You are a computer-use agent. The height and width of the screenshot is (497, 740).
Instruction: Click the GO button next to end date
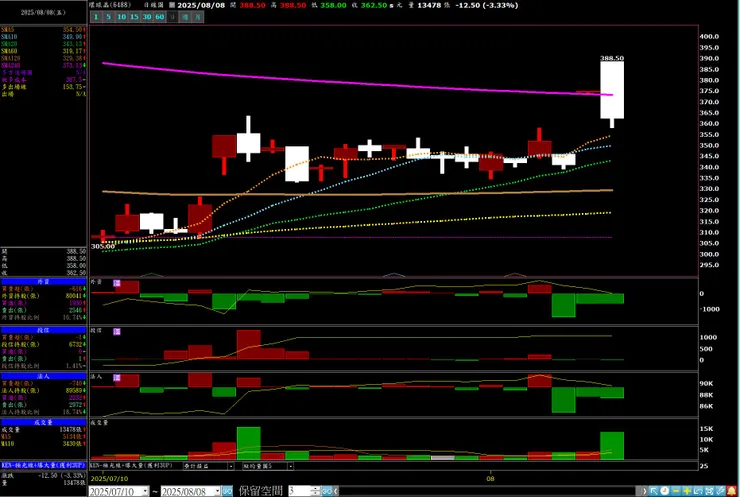point(227,491)
